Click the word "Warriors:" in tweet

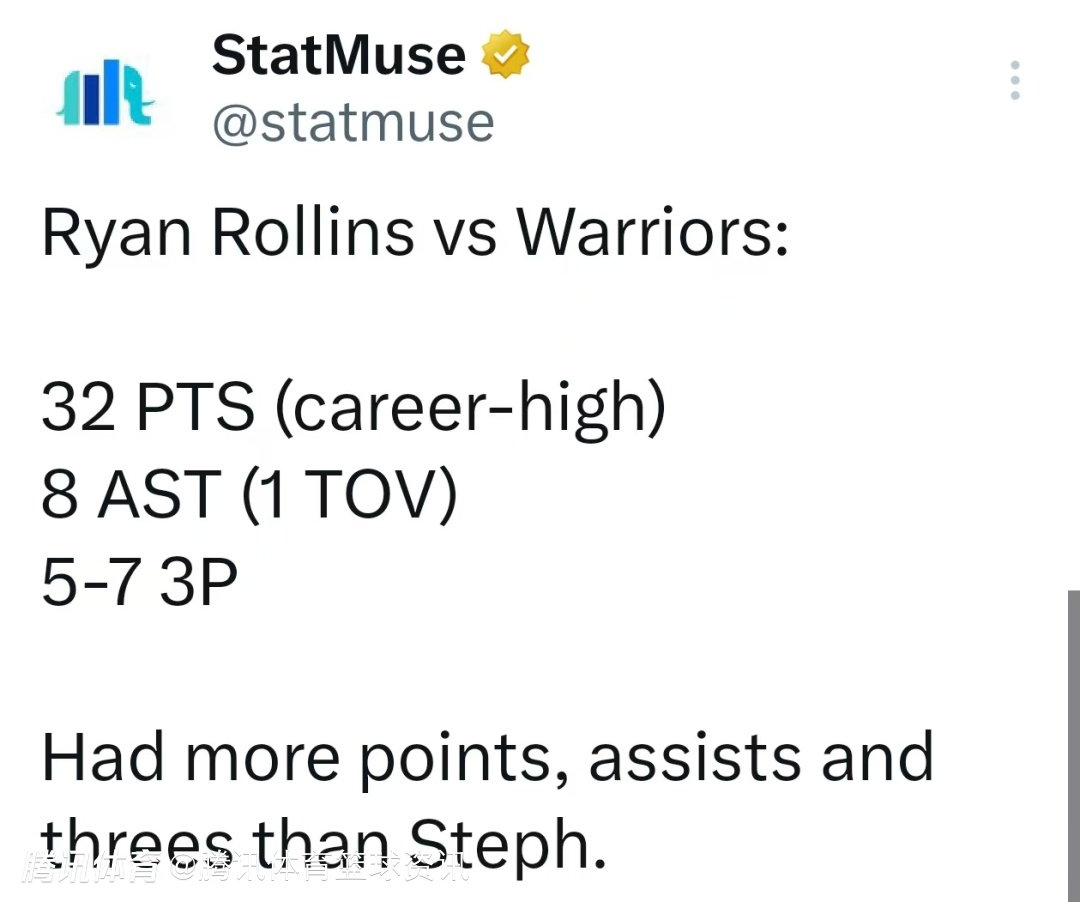652,232
